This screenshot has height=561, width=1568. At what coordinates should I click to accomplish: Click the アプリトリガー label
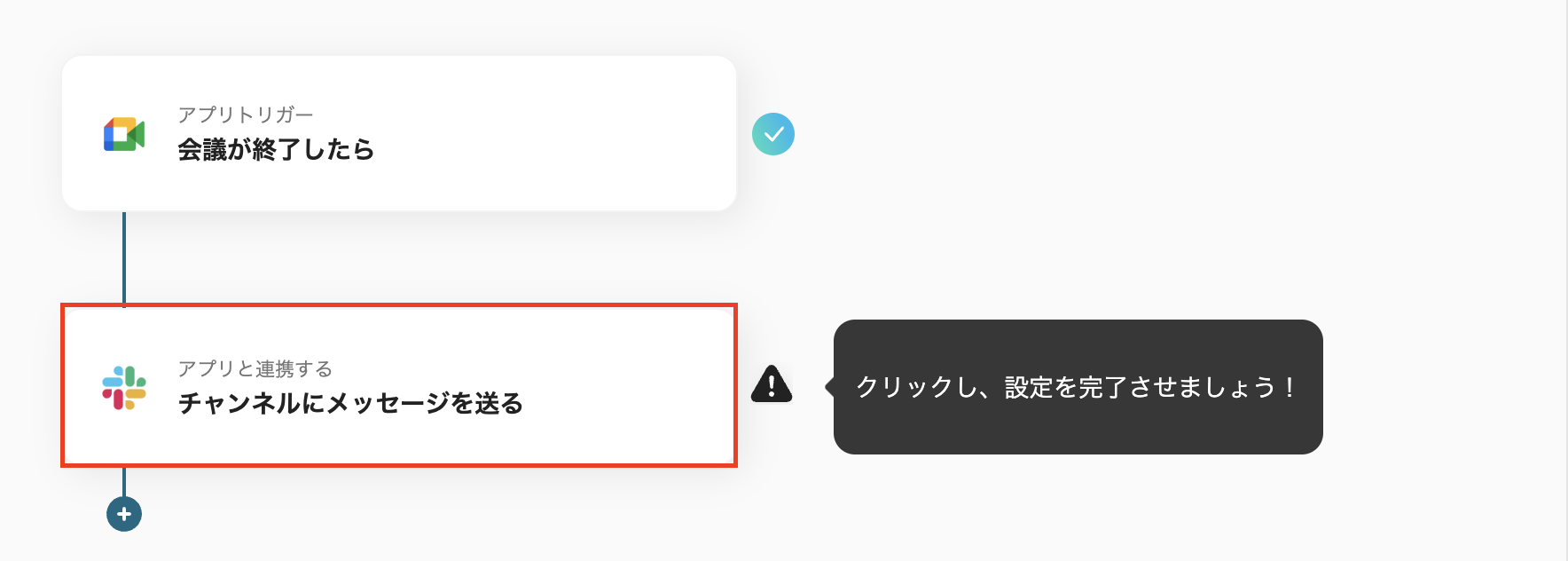click(247, 114)
